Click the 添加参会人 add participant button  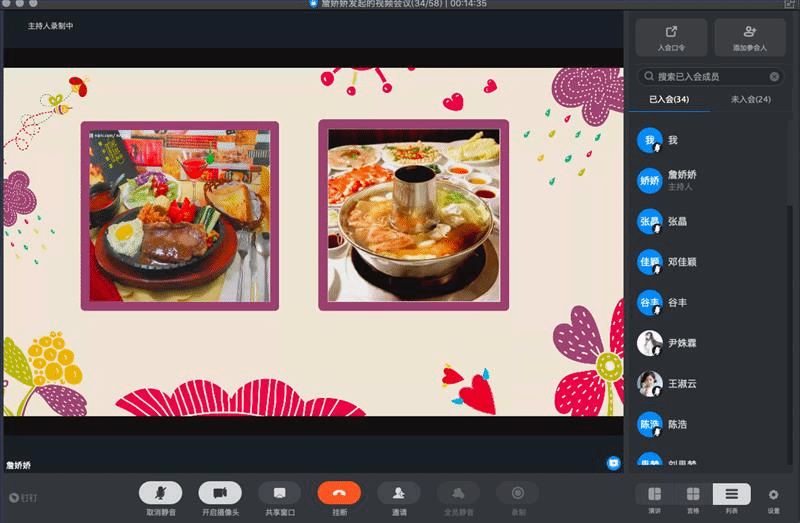[x=749, y=37]
